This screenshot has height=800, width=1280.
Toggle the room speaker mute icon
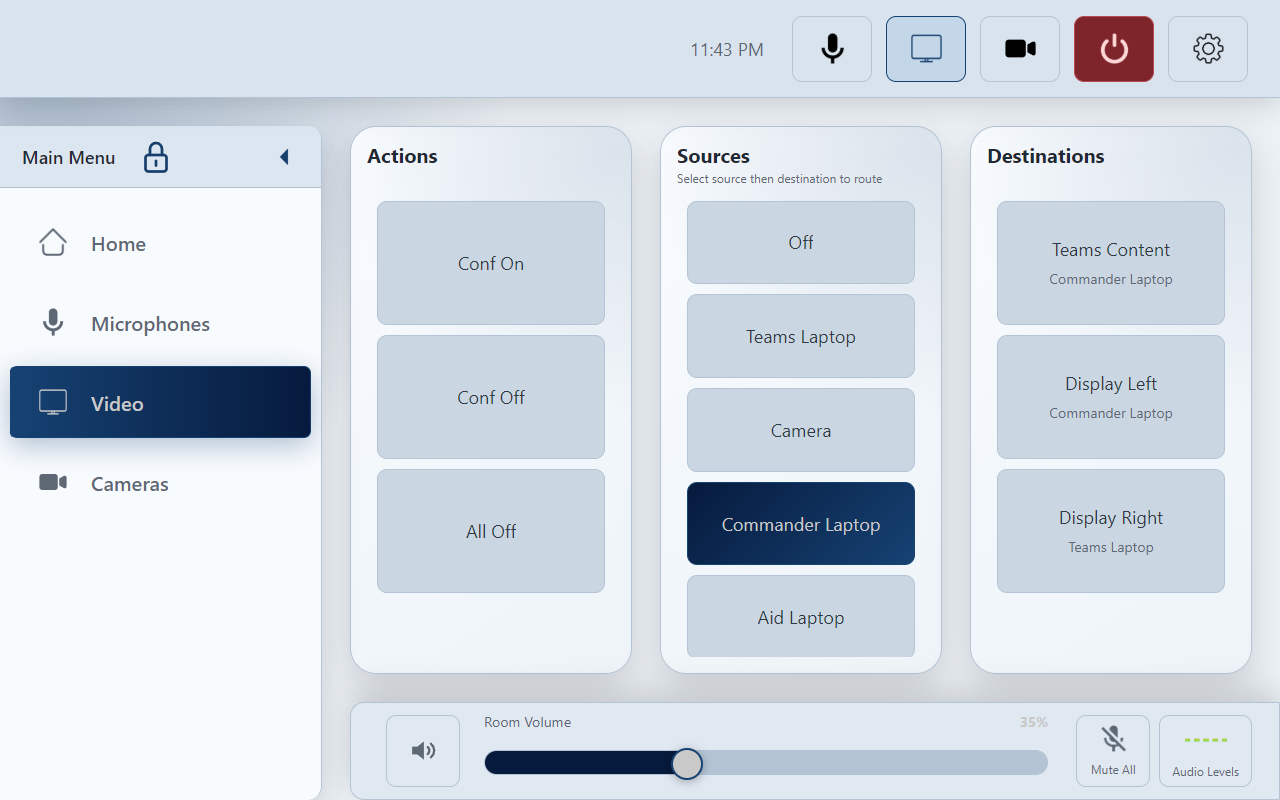click(x=423, y=751)
